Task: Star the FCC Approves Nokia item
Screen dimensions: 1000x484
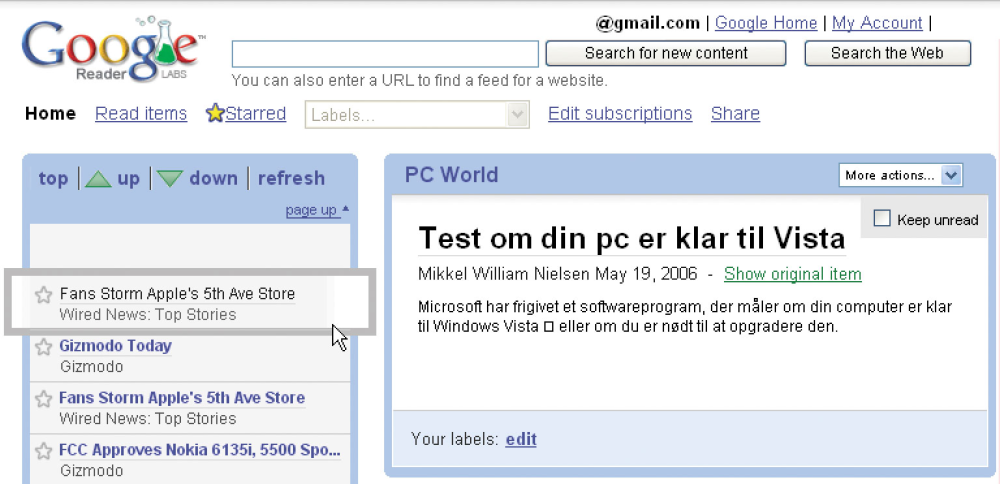Action: 43,451
